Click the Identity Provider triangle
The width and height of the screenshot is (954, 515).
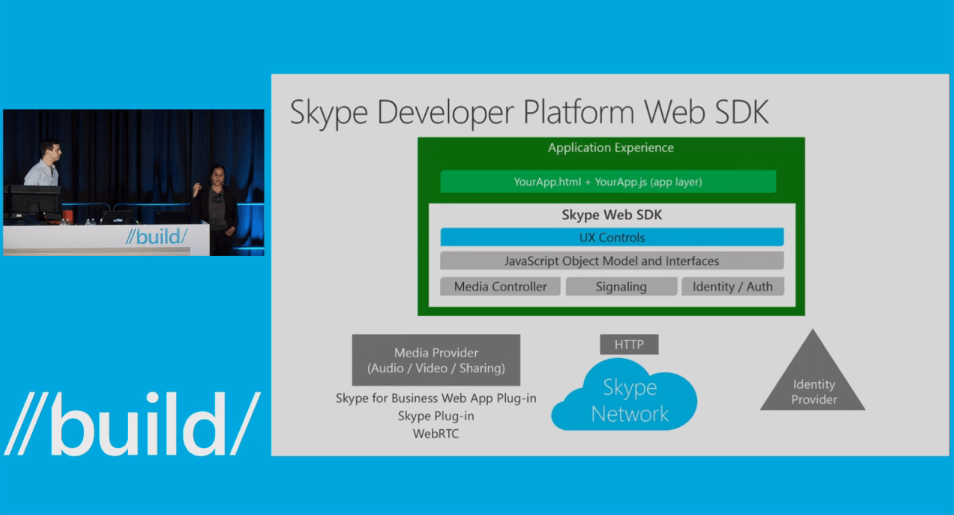pos(812,371)
